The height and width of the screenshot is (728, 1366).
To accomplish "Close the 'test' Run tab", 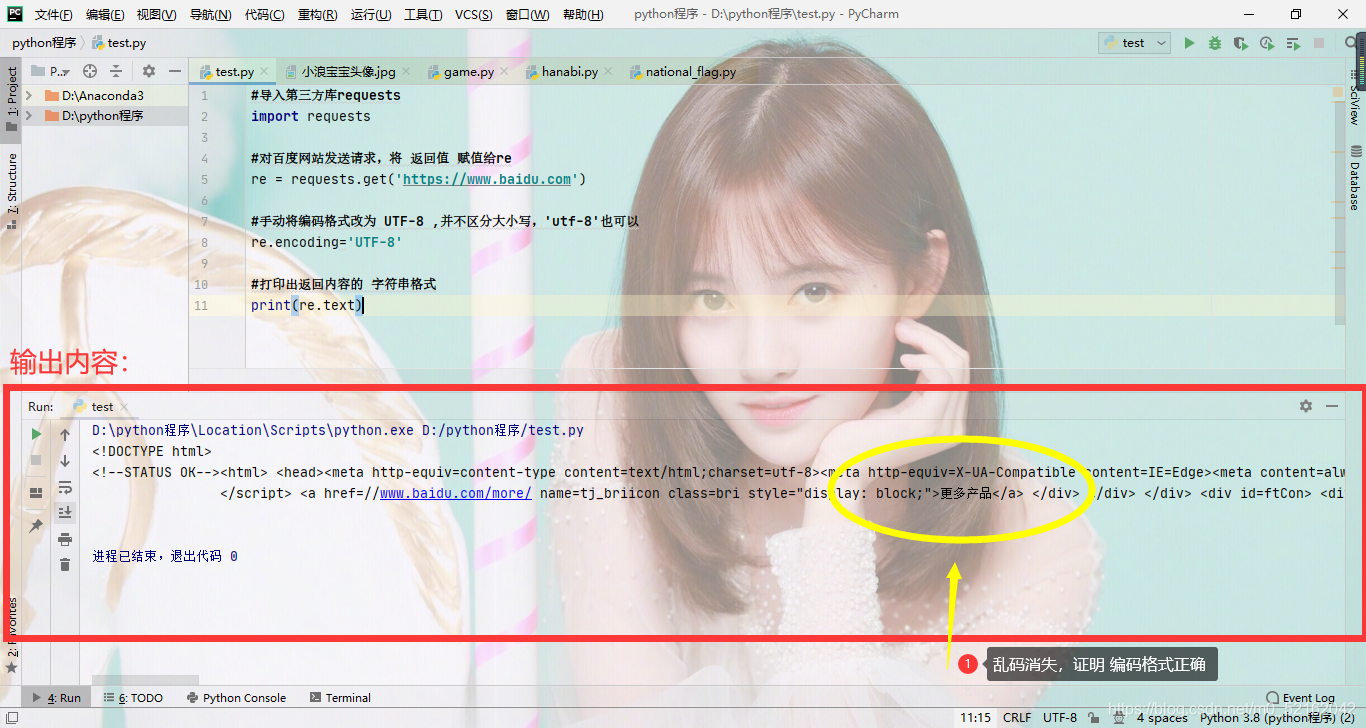I will pyautogui.click(x=124, y=407).
